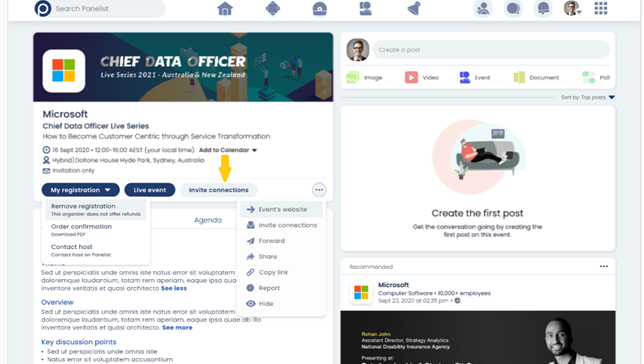This screenshot has width=644, height=364.
Task: Click the Video post icon
Action: point(411,77)
